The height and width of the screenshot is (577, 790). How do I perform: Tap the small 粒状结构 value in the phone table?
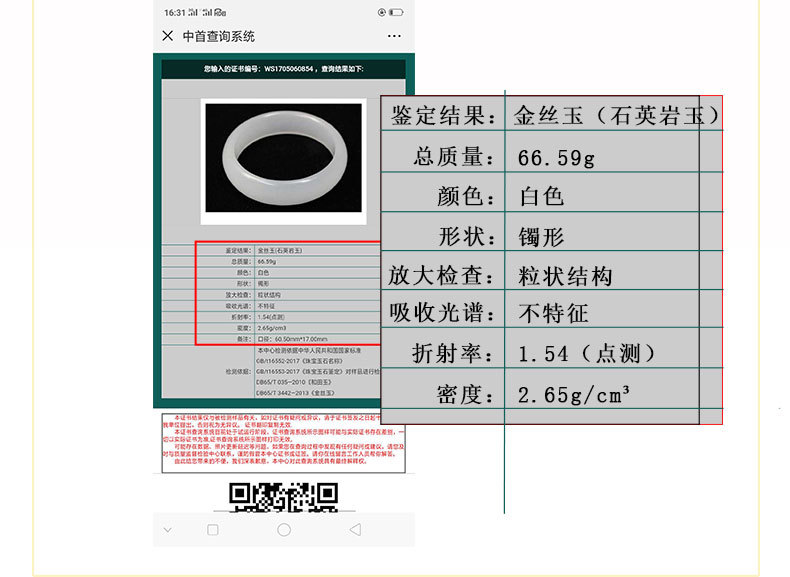[x=269, y=295]
